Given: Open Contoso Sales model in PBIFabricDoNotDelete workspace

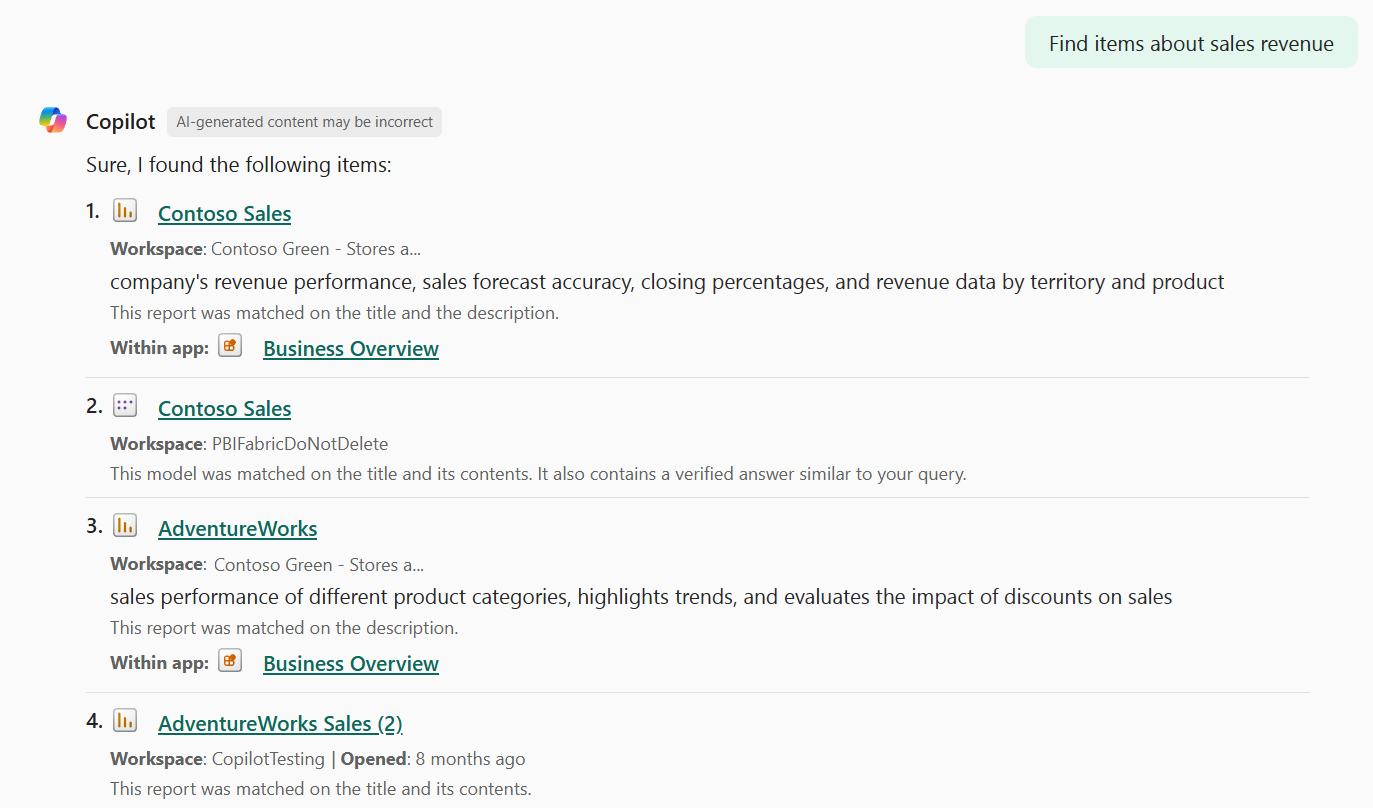Looking at the screenshot, I should tap(225, 408).
